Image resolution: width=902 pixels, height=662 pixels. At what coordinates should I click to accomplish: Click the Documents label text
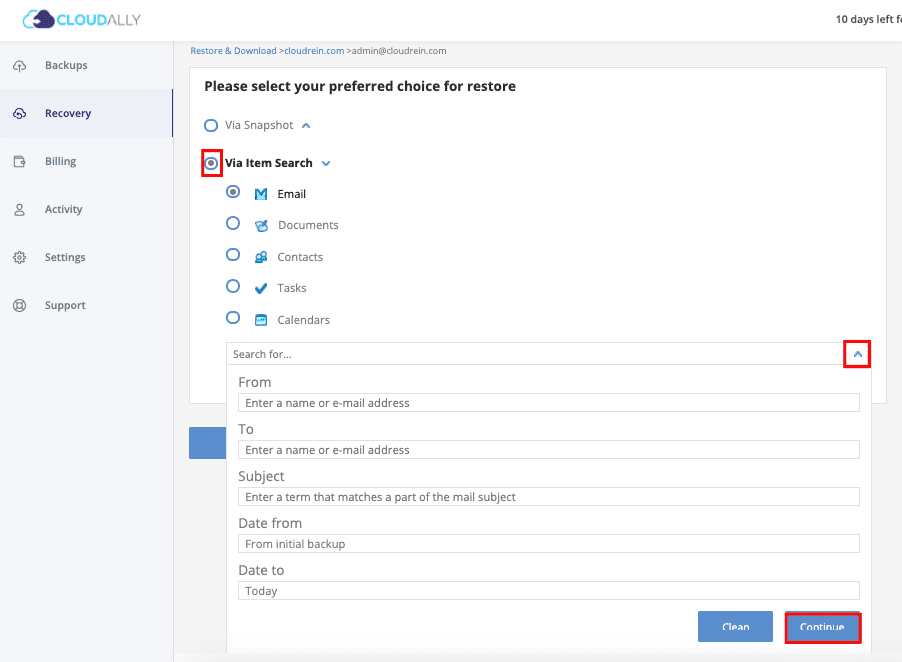coord(308,225)
